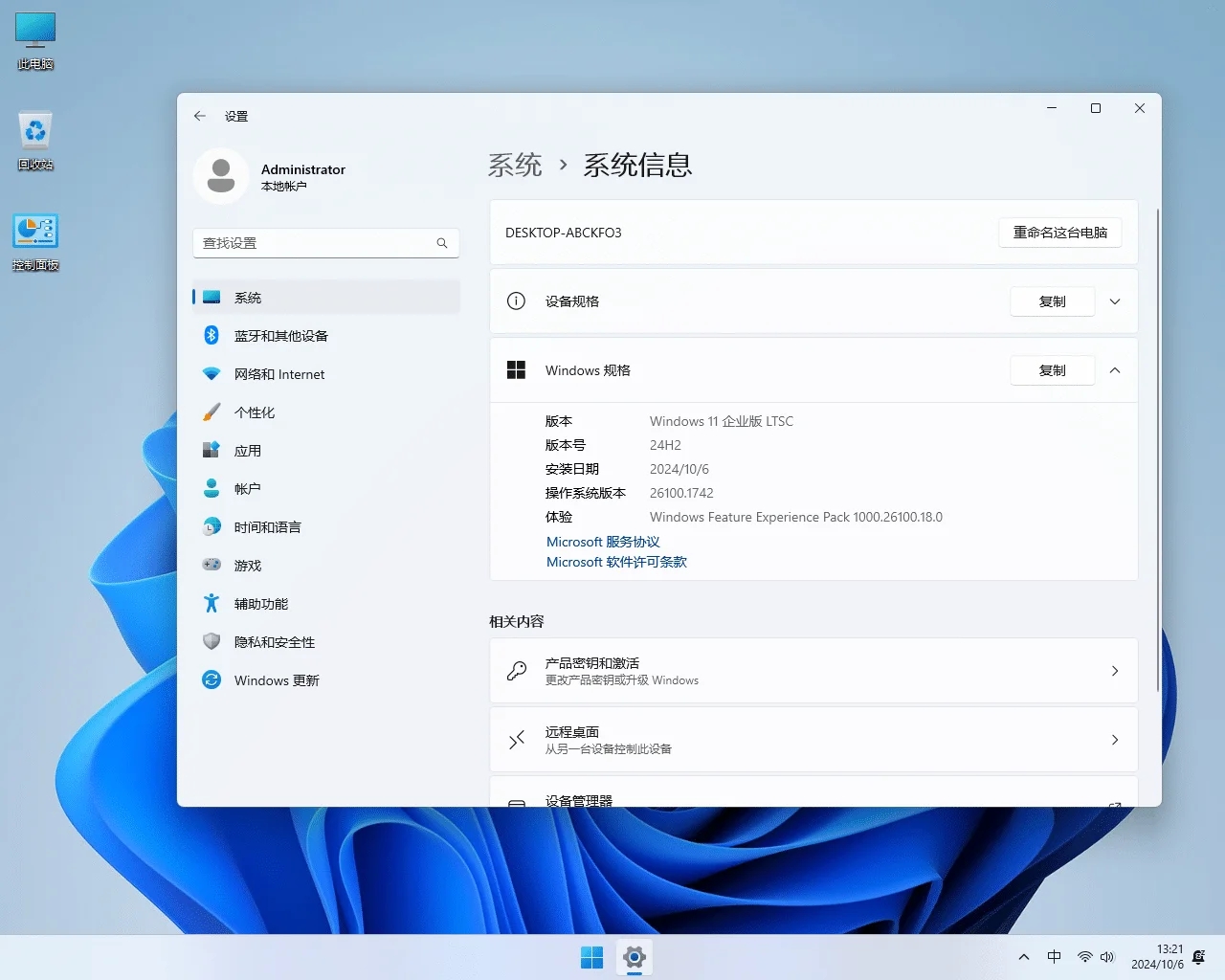Image resolution: width=1225 pixels, height=980 pixels.
Task: Show hidden tray icons chevron
Action: (x=1024, y=957)
